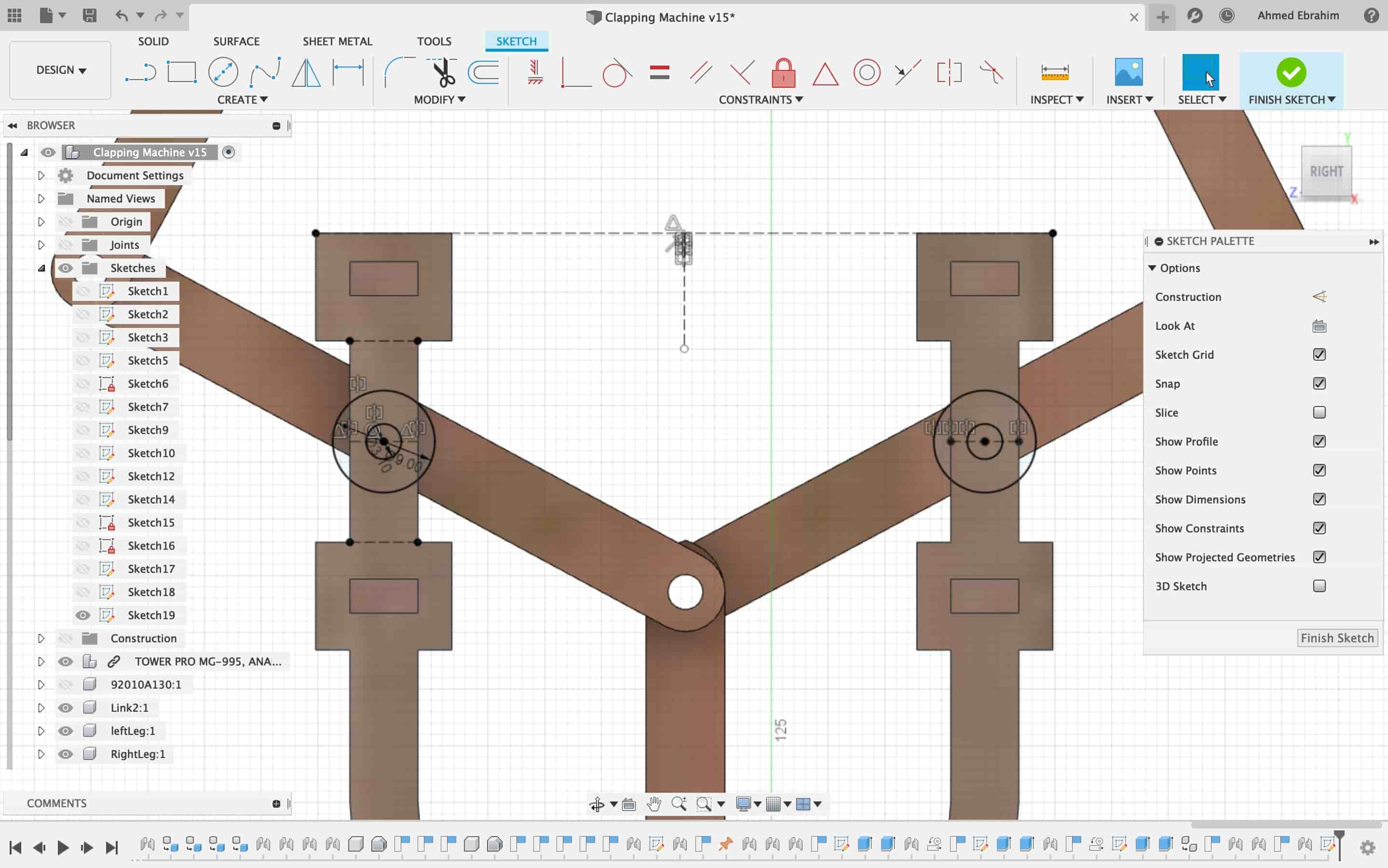This screenshot has width=1388, height=868.
Task: Click the Insert image icon
Action: [x=1128, y=72]
